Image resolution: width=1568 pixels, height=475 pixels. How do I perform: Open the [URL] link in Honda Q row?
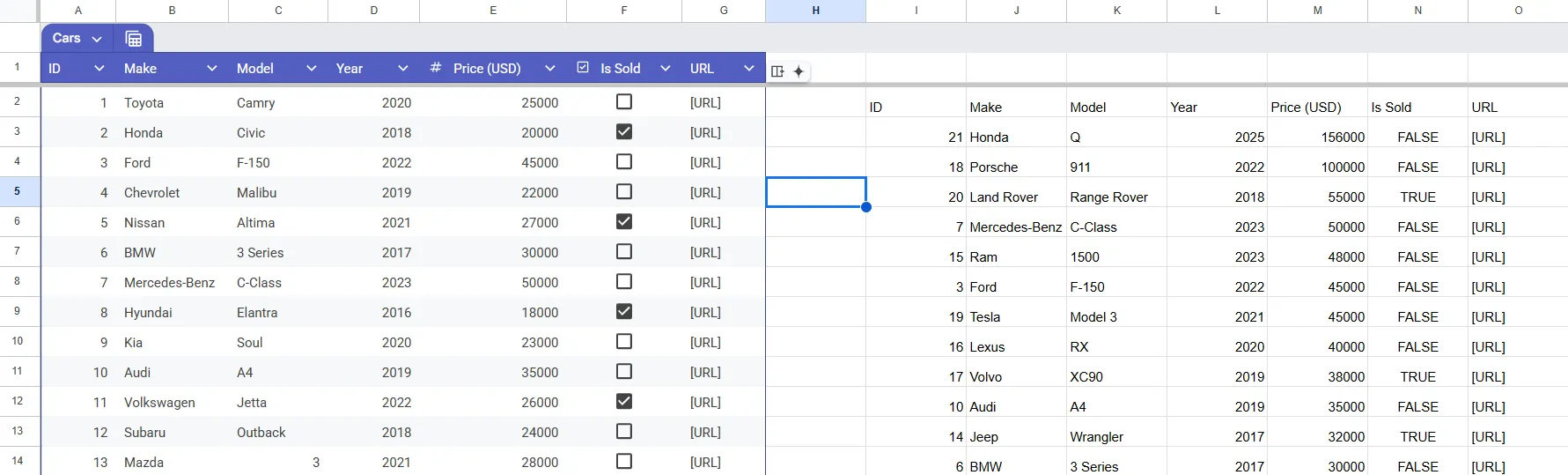click(x=1488, y=137)
